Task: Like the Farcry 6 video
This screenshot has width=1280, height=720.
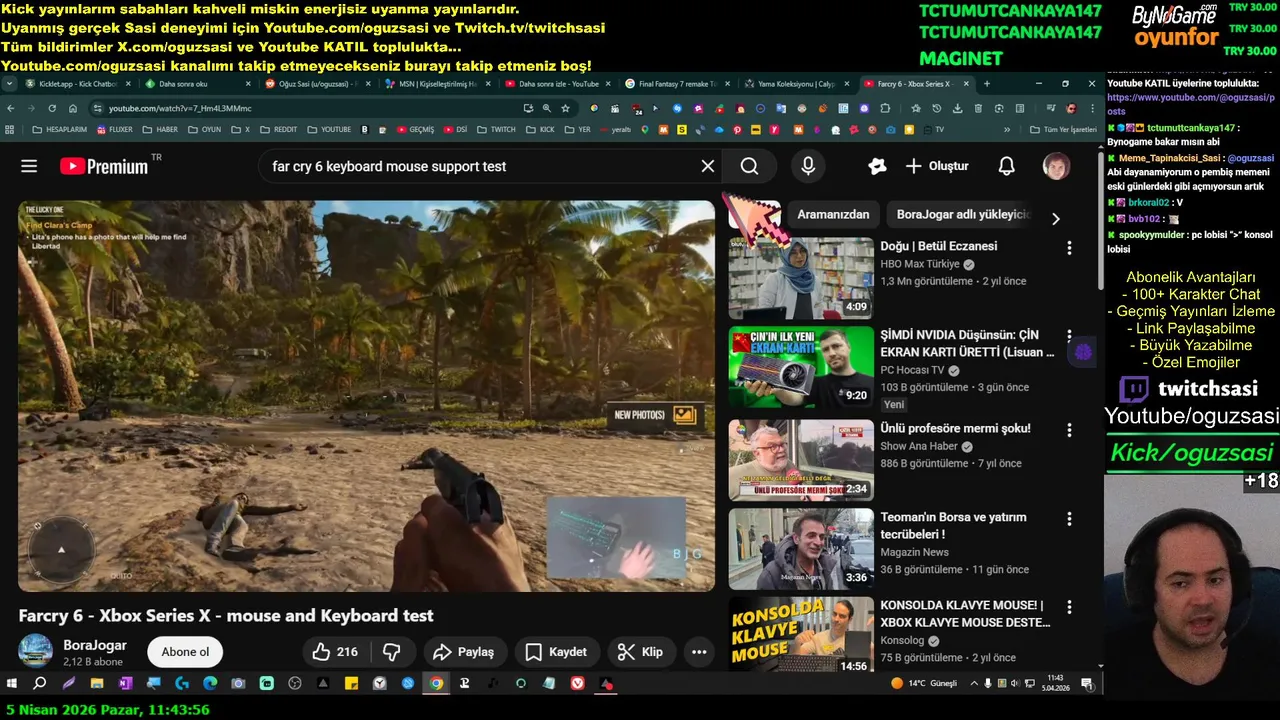Action: click(335, 652)
